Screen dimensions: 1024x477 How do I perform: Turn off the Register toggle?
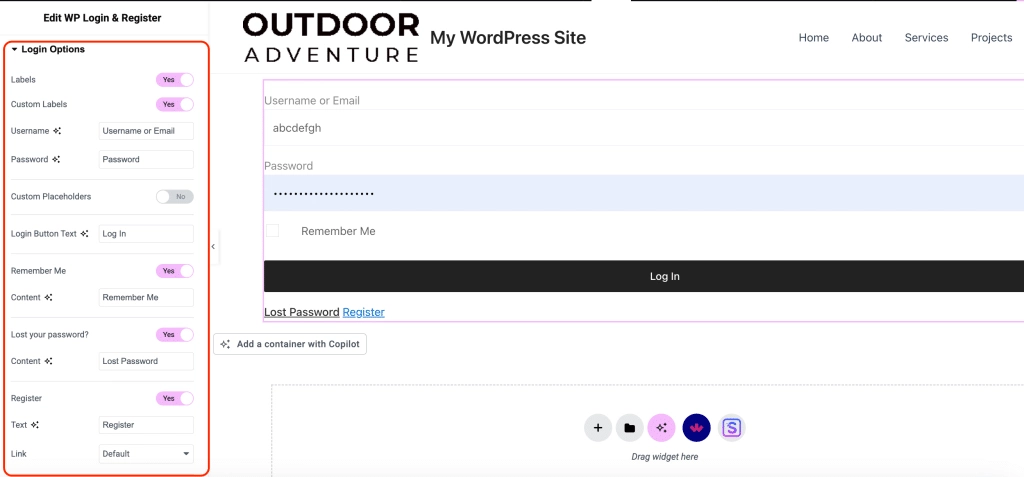pyautogui.click(x=174, y=398)
